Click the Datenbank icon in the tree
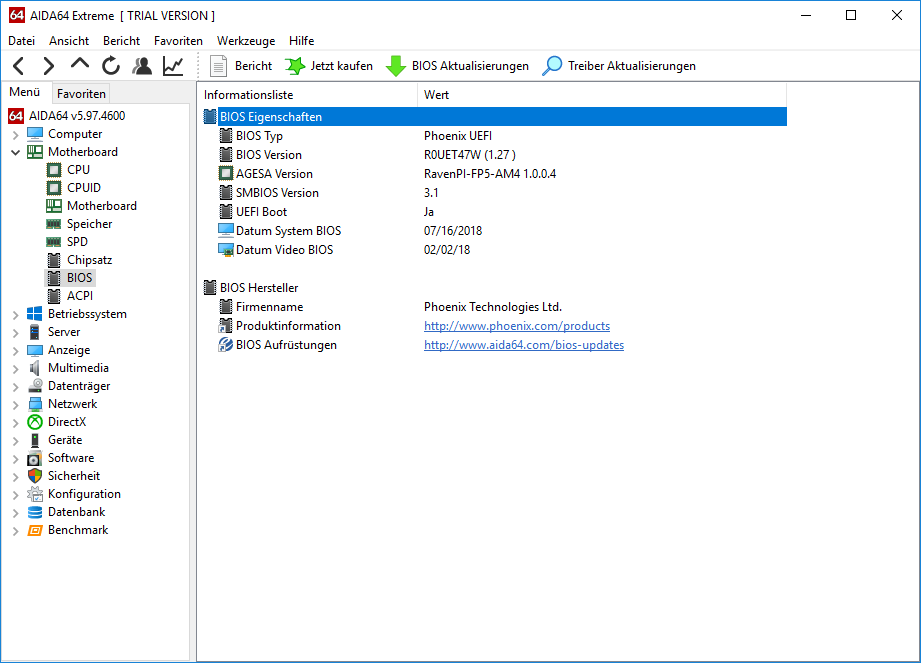 [x=35, y=512]
